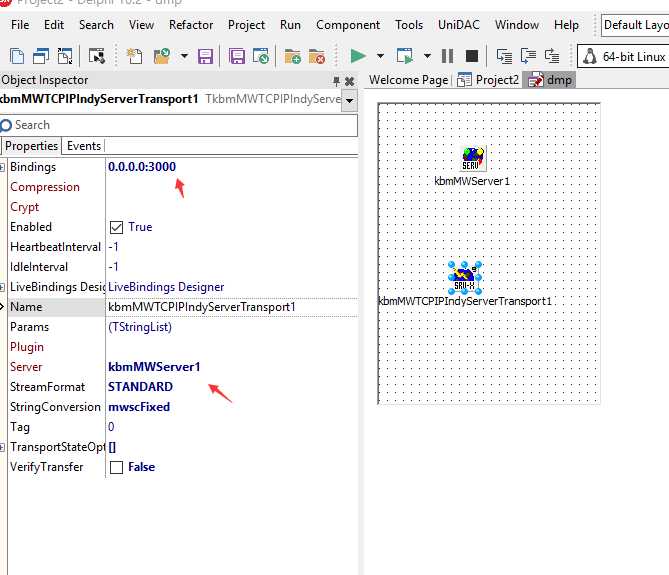
Task: Close the Object Inspector panel
Action: click(x=349, y=81)
